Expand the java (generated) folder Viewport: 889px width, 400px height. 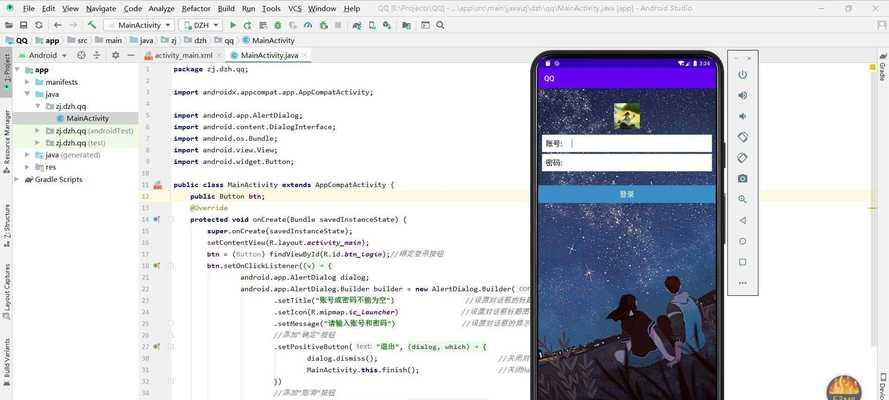tap(27, 155)
